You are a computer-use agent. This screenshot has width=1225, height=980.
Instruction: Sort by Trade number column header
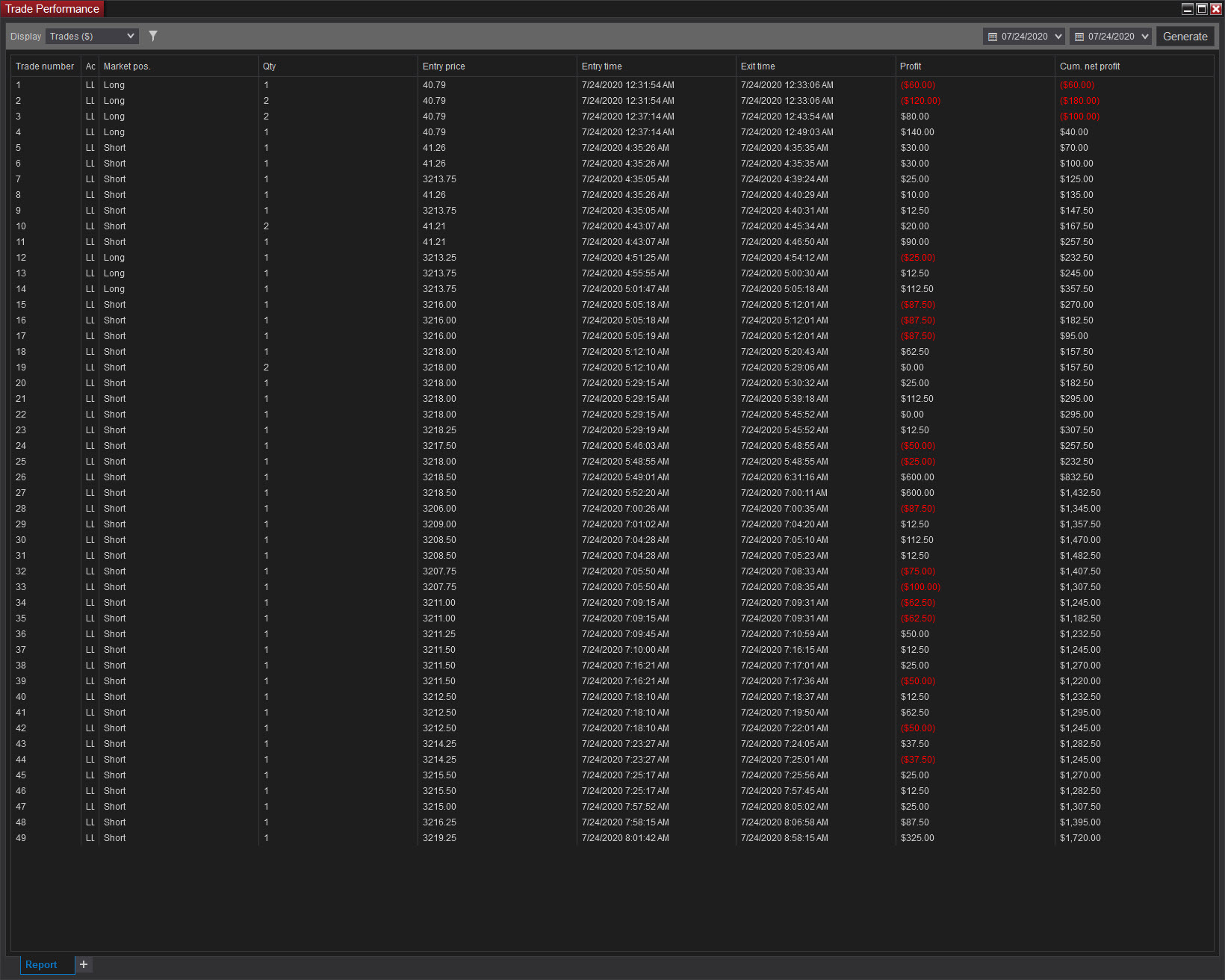coord(45,66)
